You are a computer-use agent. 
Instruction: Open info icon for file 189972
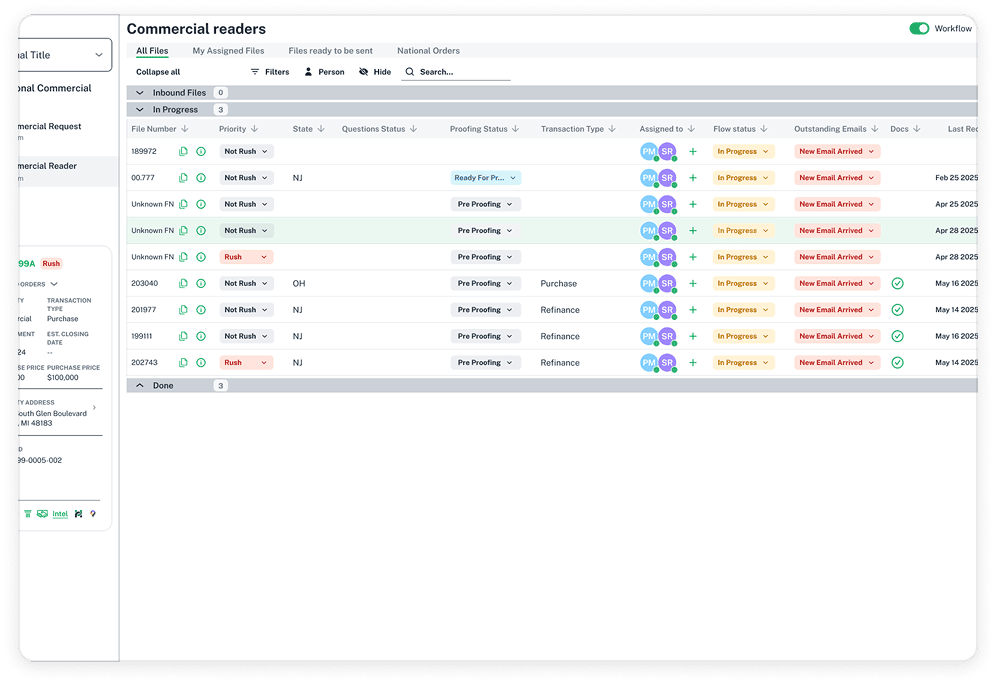click(201, 151)
